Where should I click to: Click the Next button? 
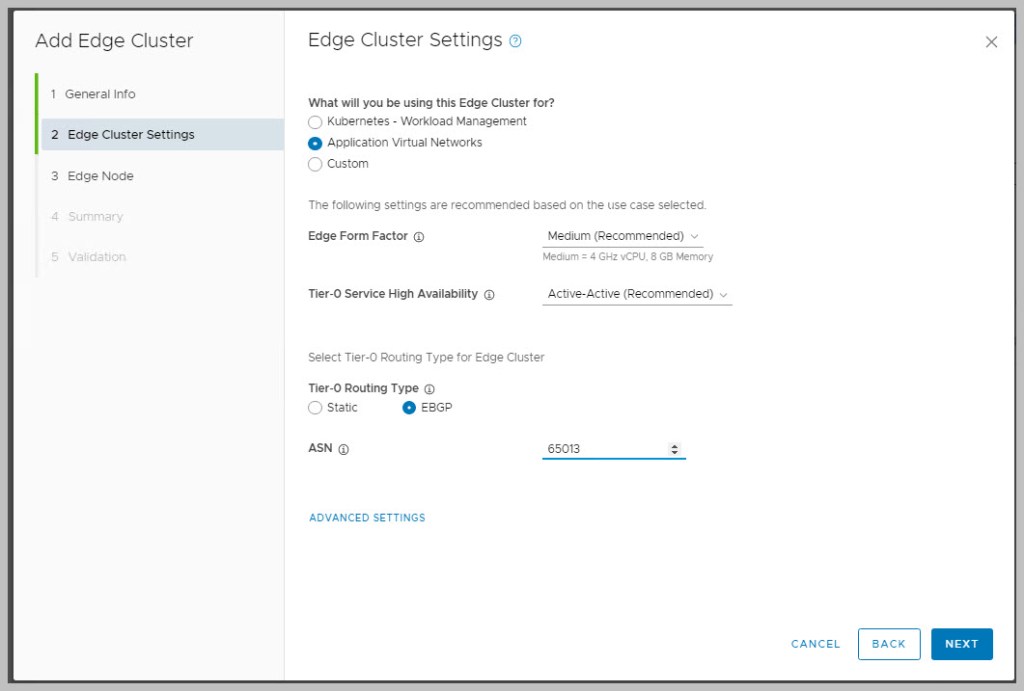pos(961,644)
